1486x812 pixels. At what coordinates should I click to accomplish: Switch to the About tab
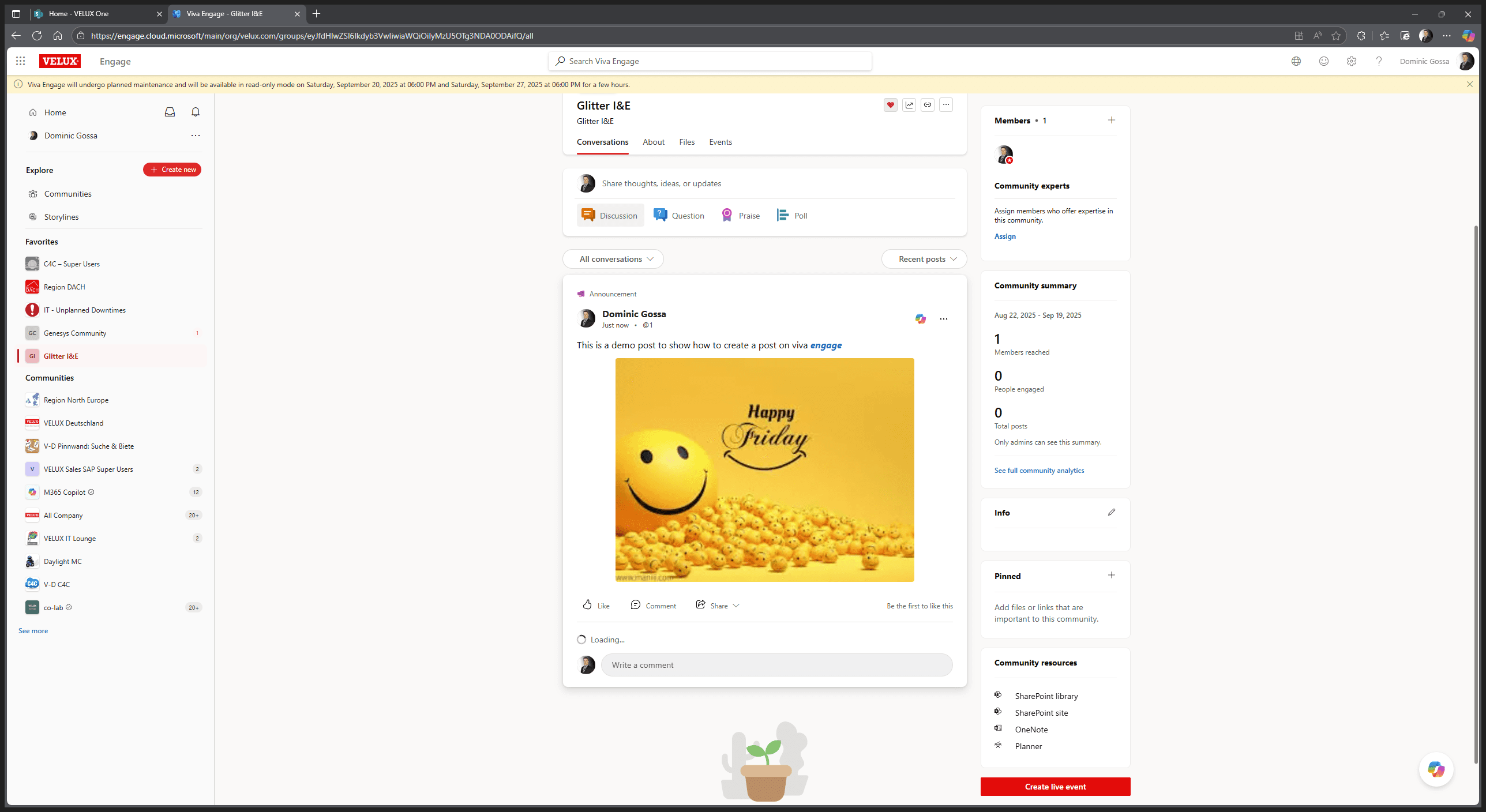pyautogui.click(x=654, y=142)
